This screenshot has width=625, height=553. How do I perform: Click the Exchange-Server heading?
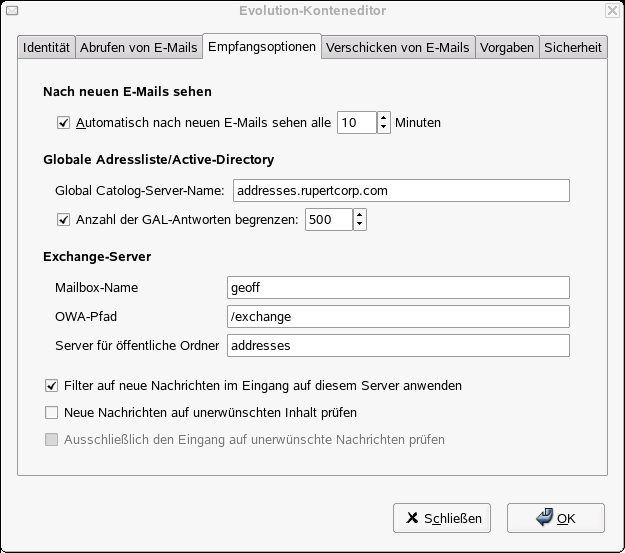point(97,256)
